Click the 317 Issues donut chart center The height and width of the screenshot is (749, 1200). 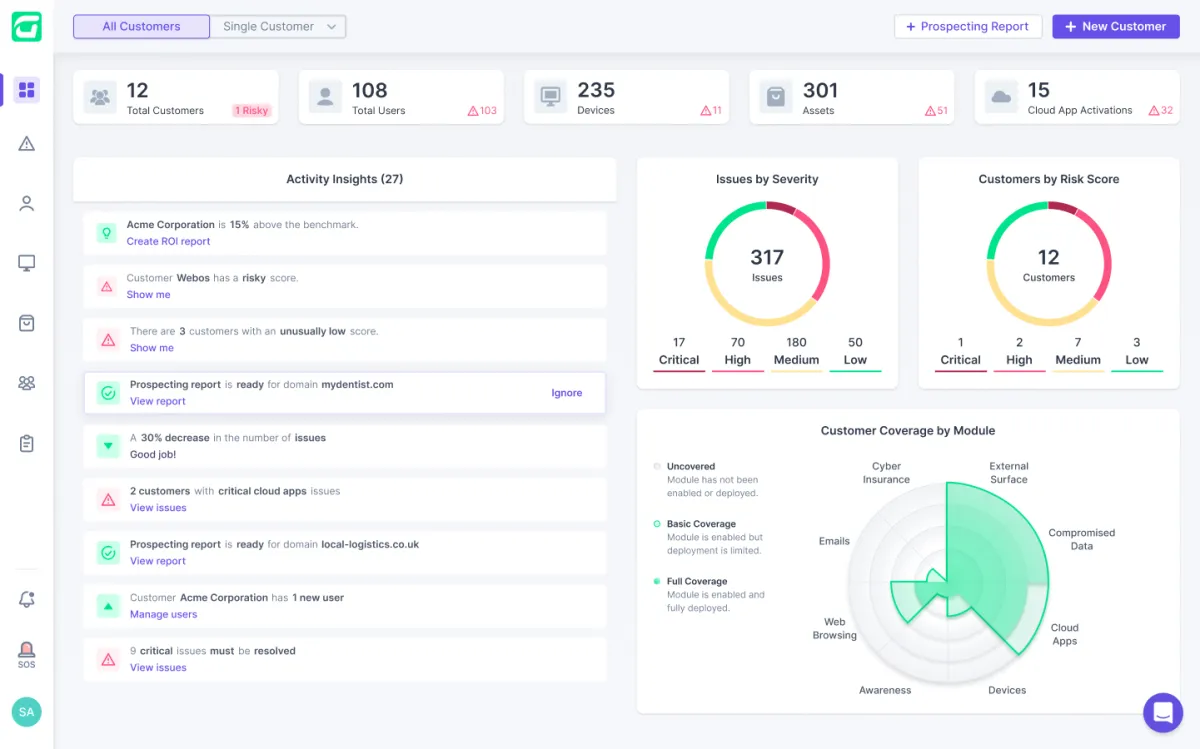pyautogui.click(x=767, y=264)
